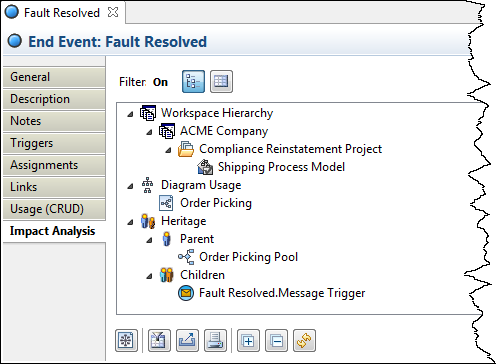Expand all tree nodes with plus icon

click(248, 340)
